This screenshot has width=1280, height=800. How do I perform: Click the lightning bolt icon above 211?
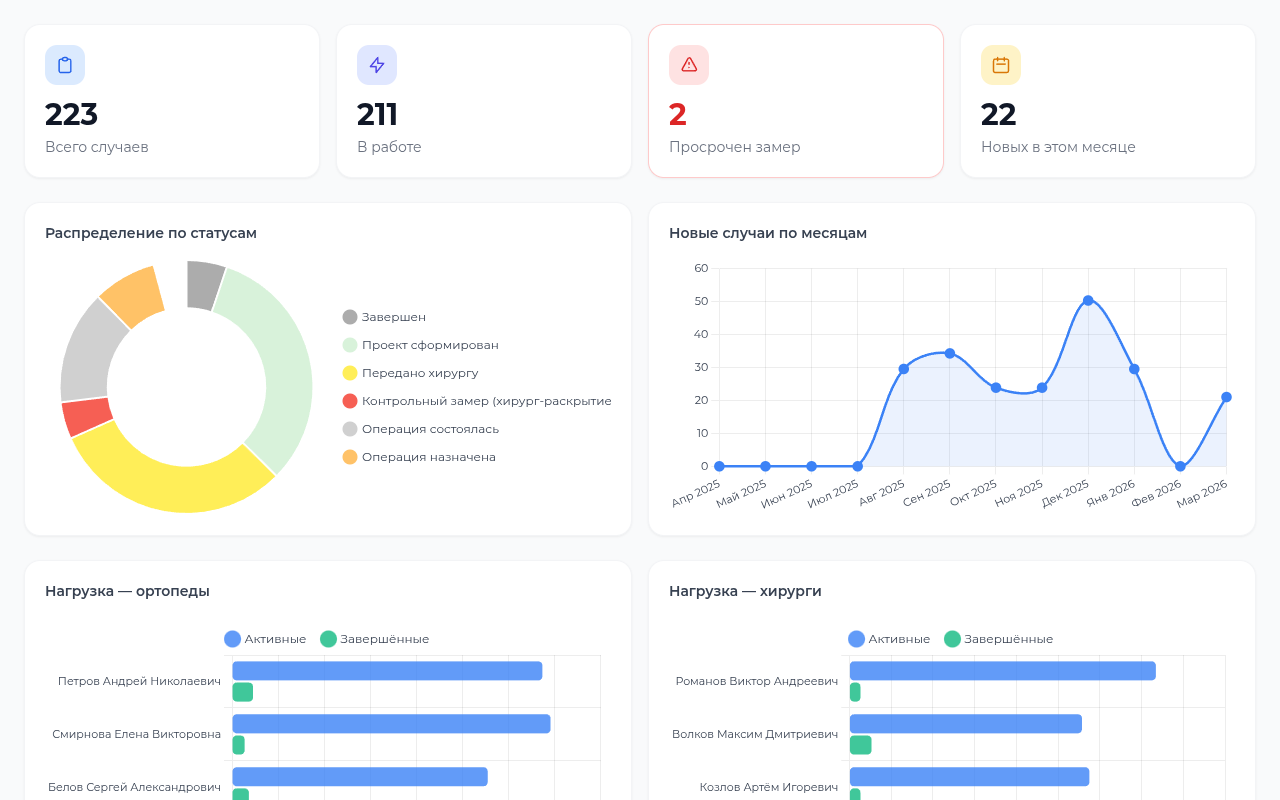377,65
